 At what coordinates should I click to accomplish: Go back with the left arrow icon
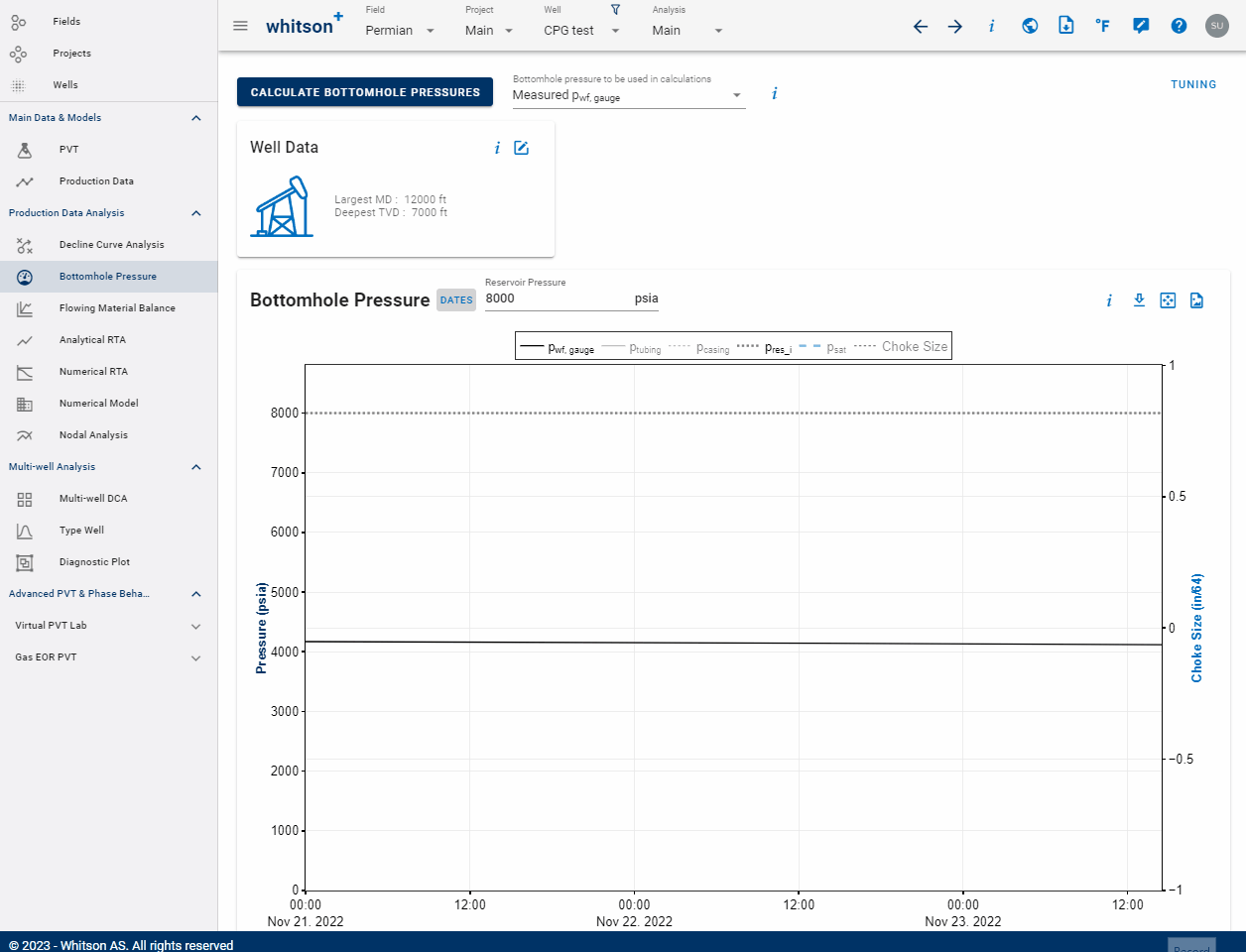click(921, 27)
